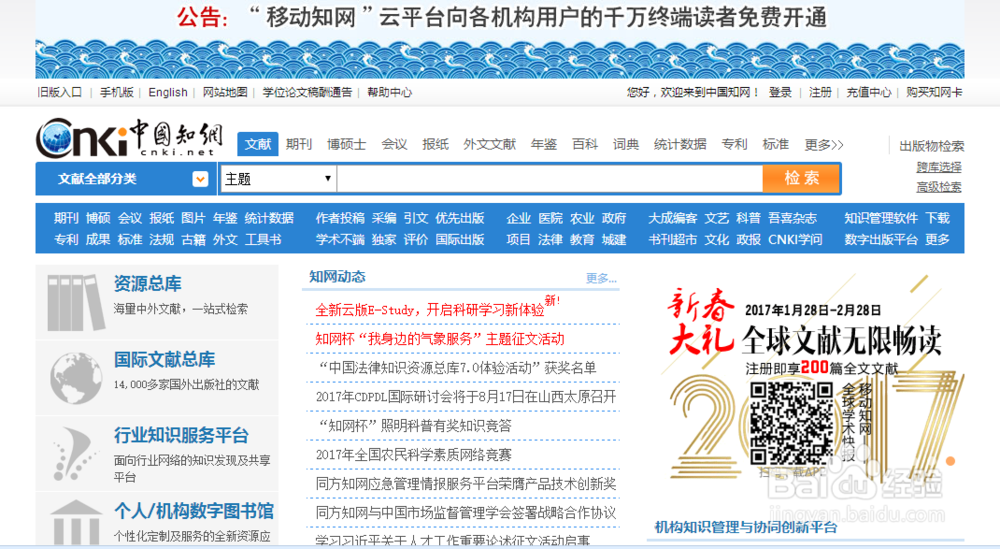Click 数字出版平台 in navigation bar
The width and height of the screenshot is (1000, 549).
[x=881, y=240]
